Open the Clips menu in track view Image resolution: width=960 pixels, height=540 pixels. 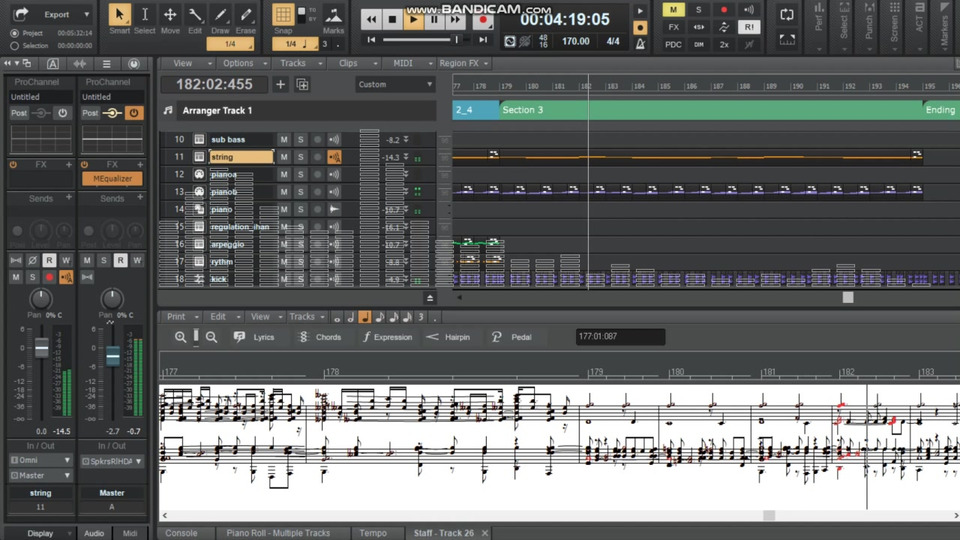347,63
